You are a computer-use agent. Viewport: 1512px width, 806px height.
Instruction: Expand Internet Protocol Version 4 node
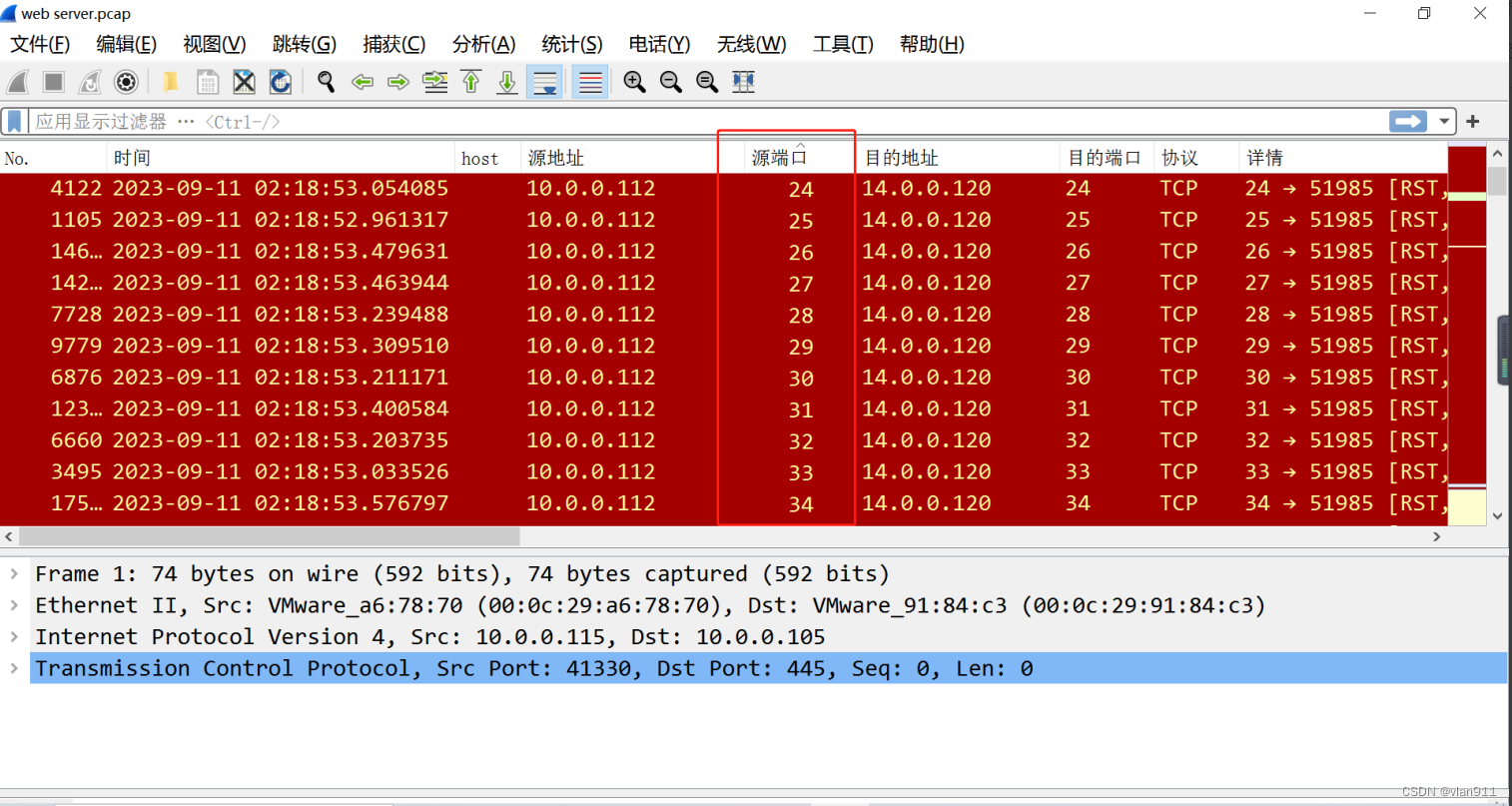coord(14,636)
